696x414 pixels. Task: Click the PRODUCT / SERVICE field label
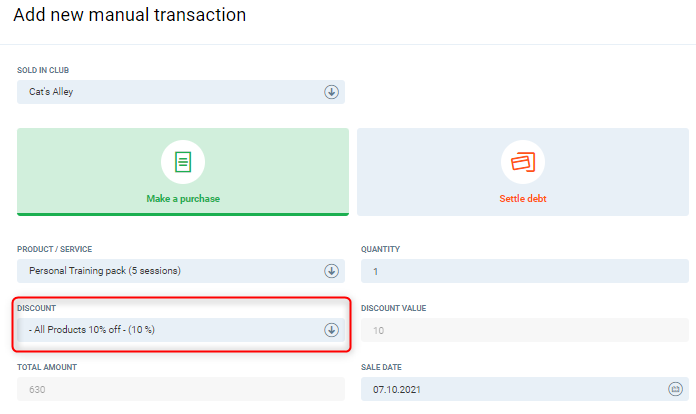coord(55,249)
